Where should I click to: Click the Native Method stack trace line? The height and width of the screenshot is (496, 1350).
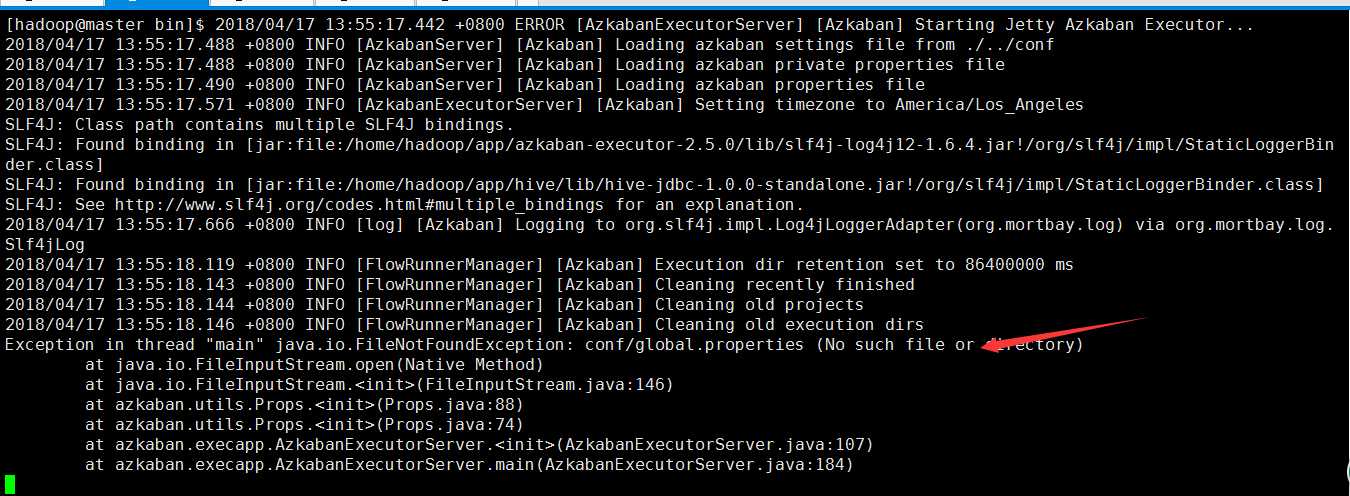pyautogui.click(x=314, y=364)
